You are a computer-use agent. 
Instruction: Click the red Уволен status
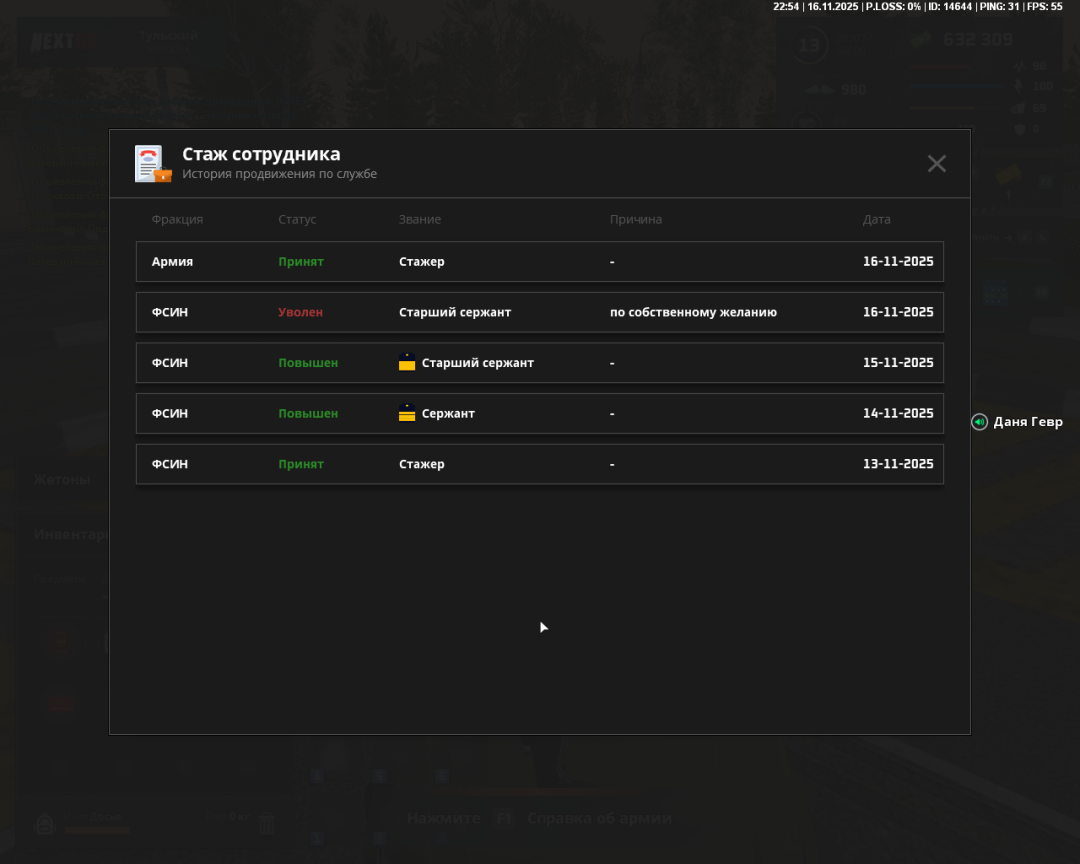pos(300,312)
